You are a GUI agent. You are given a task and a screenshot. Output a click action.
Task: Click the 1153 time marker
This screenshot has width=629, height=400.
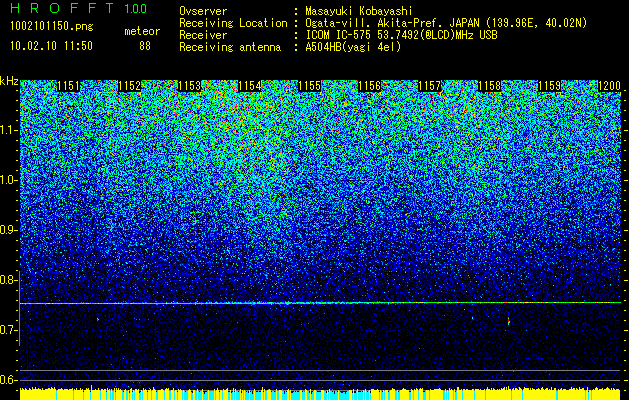[189, 86]
